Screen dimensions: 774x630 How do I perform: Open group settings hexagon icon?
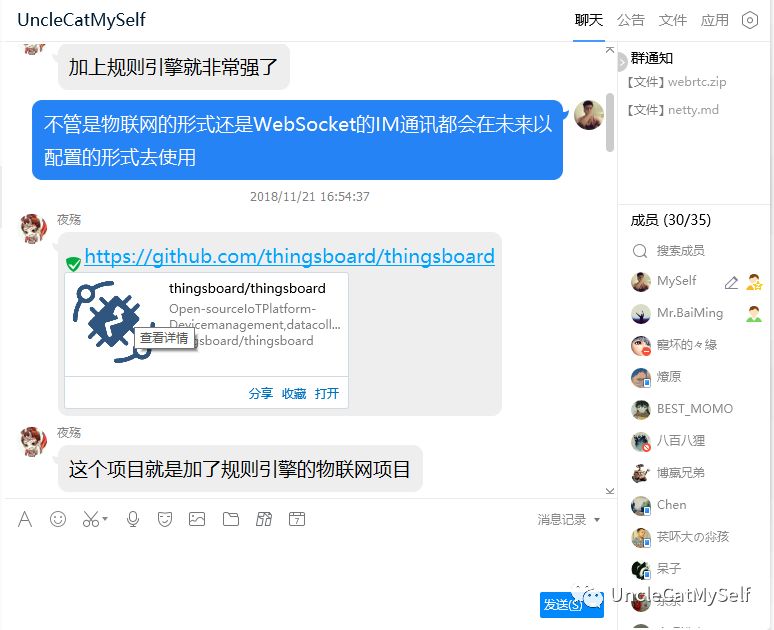pos(749,20)
